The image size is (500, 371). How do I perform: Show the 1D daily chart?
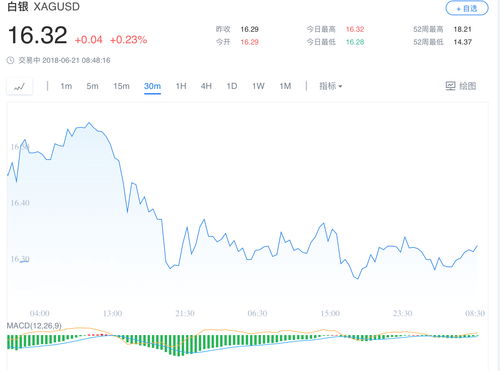click(x=232, y=86)
